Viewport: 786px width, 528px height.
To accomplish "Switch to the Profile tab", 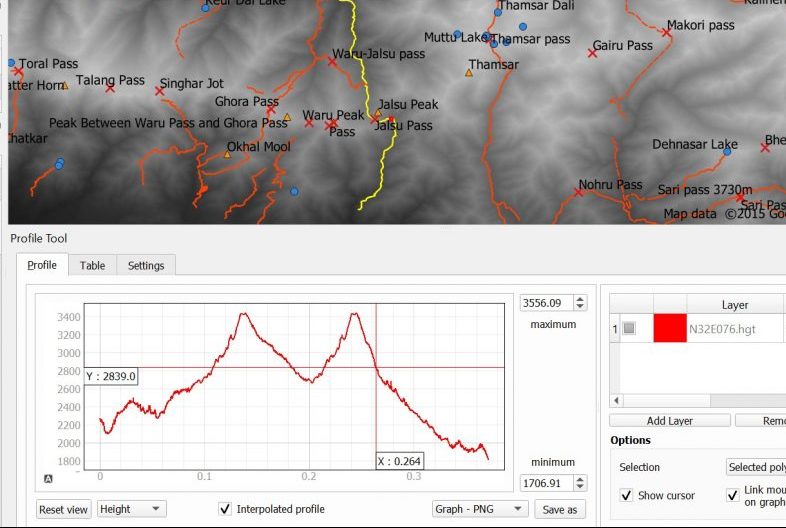I will (42, 265).
